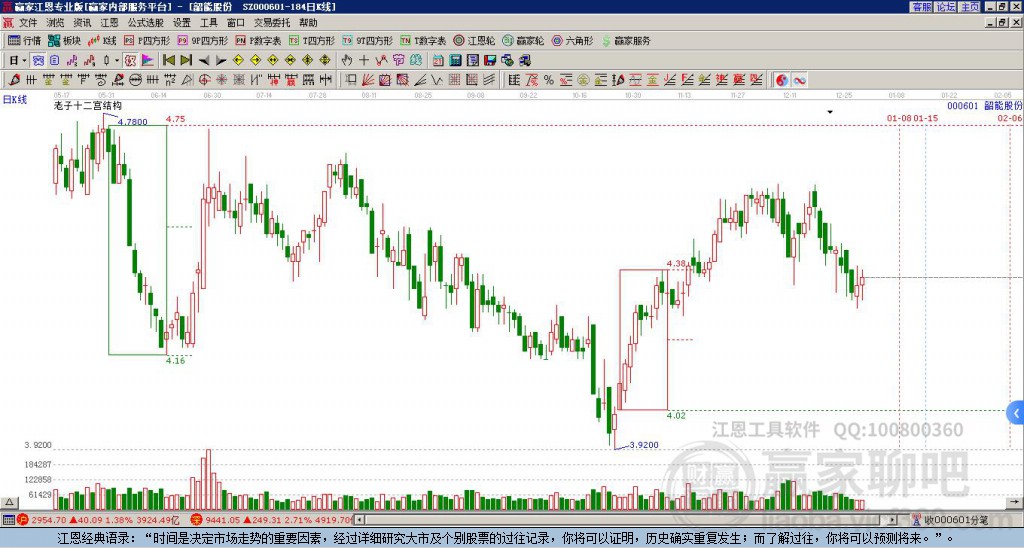The image size is (1024, 548).
Task: Expand the candlestick style dropdown arrow
Action: (117, 61)
